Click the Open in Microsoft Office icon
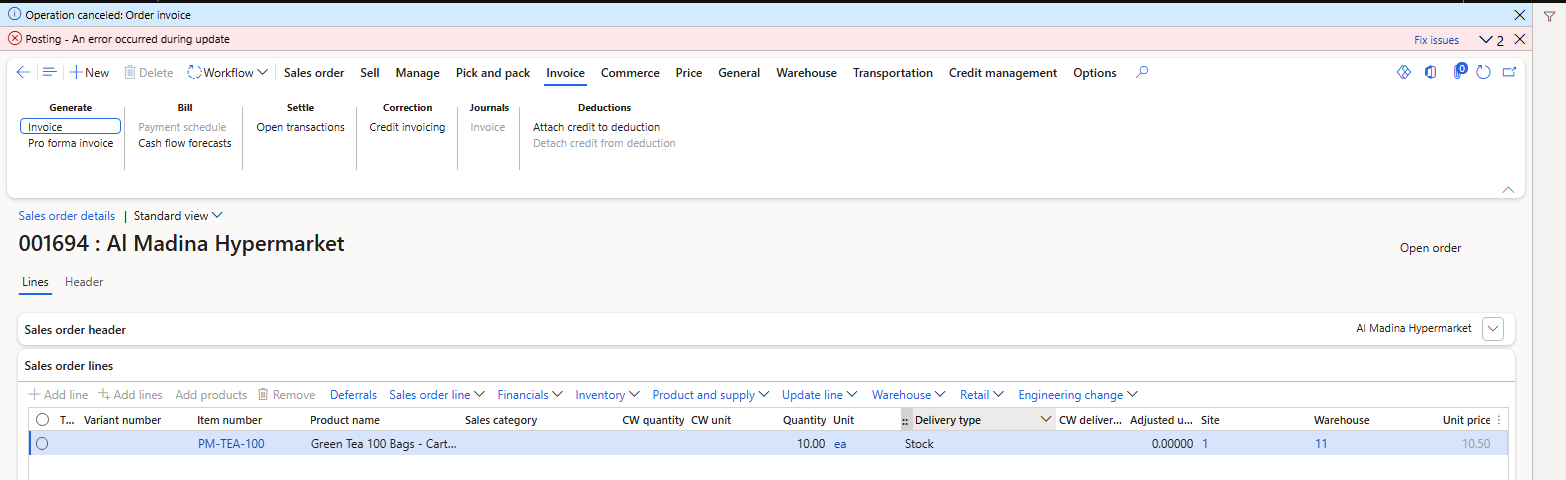Viewport: 1566px width, 480px height. click(x=1431, y=72)
